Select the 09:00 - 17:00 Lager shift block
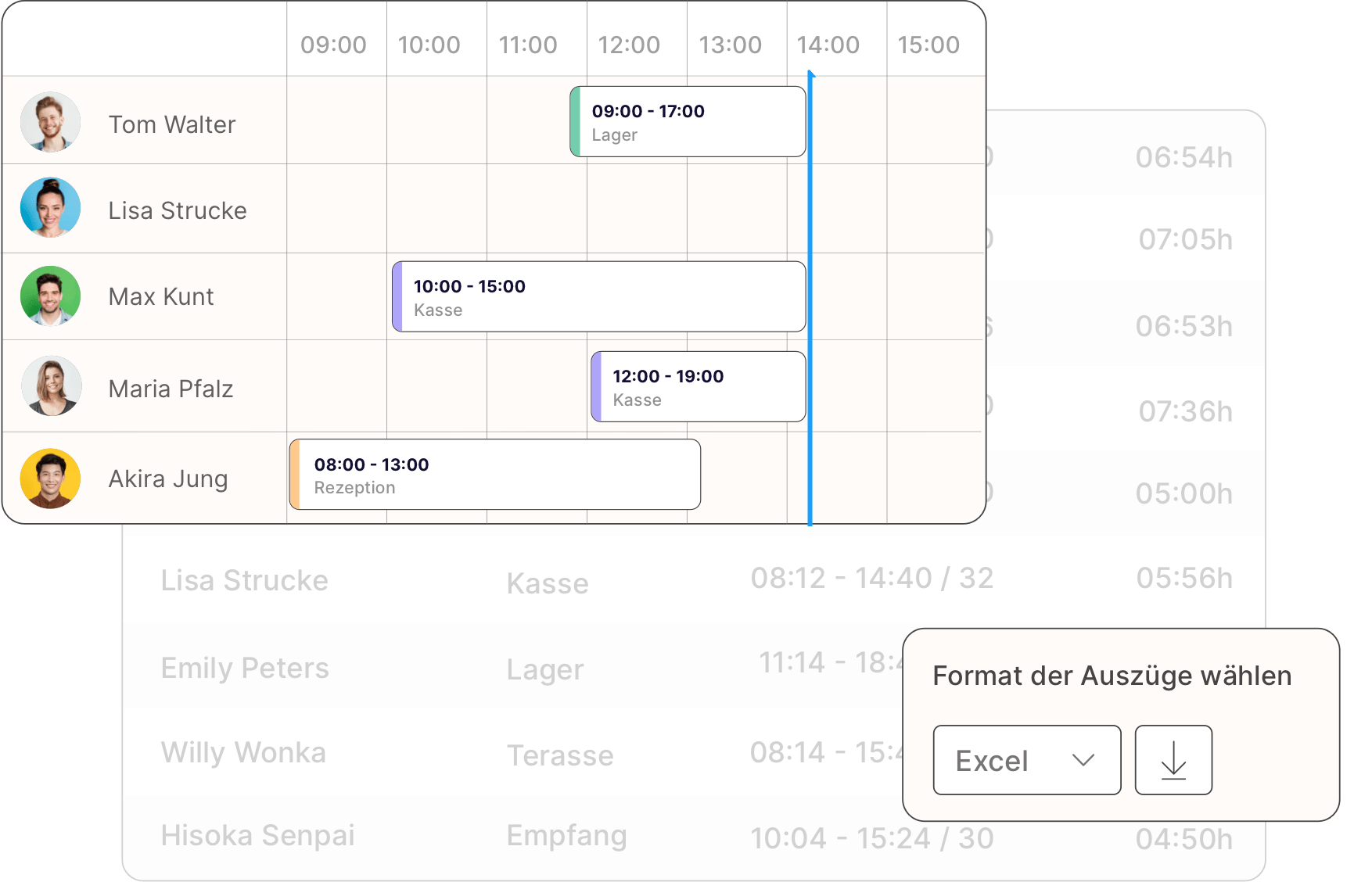Screen dimensions: 1372x882 [x=687, y=122]
